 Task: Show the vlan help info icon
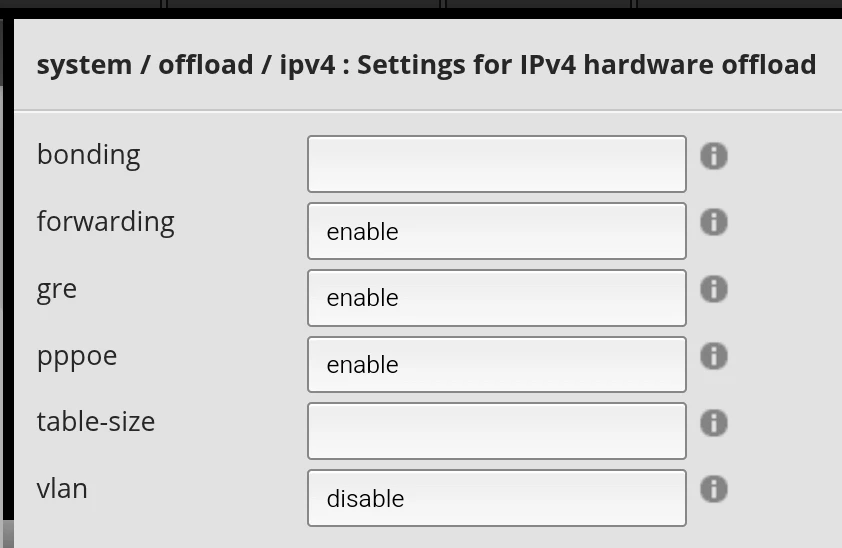713,489
